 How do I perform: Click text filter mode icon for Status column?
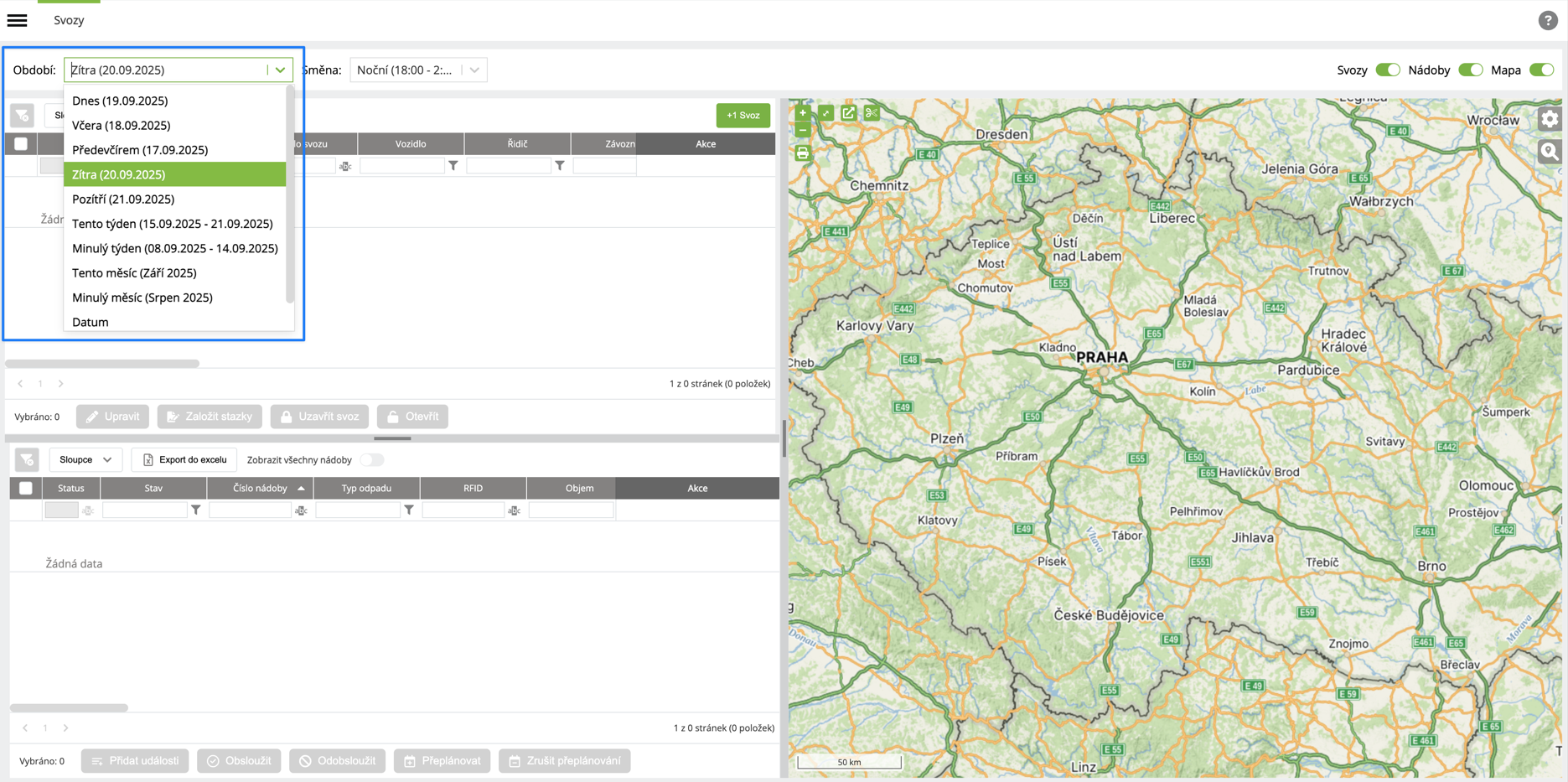pyautogui.click(x=88, y=510)
